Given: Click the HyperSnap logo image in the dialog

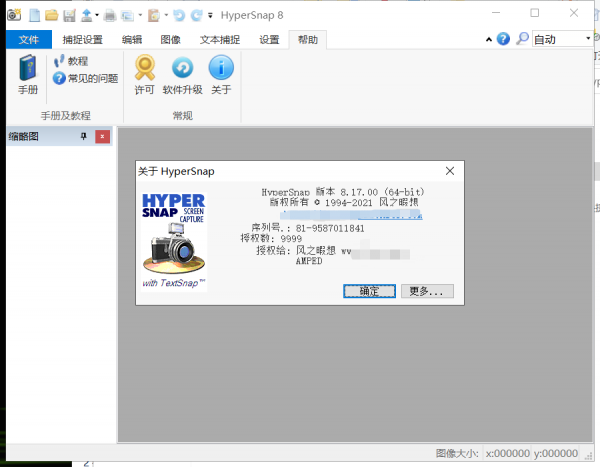Looking at the screenshot, I should (174, 242).
